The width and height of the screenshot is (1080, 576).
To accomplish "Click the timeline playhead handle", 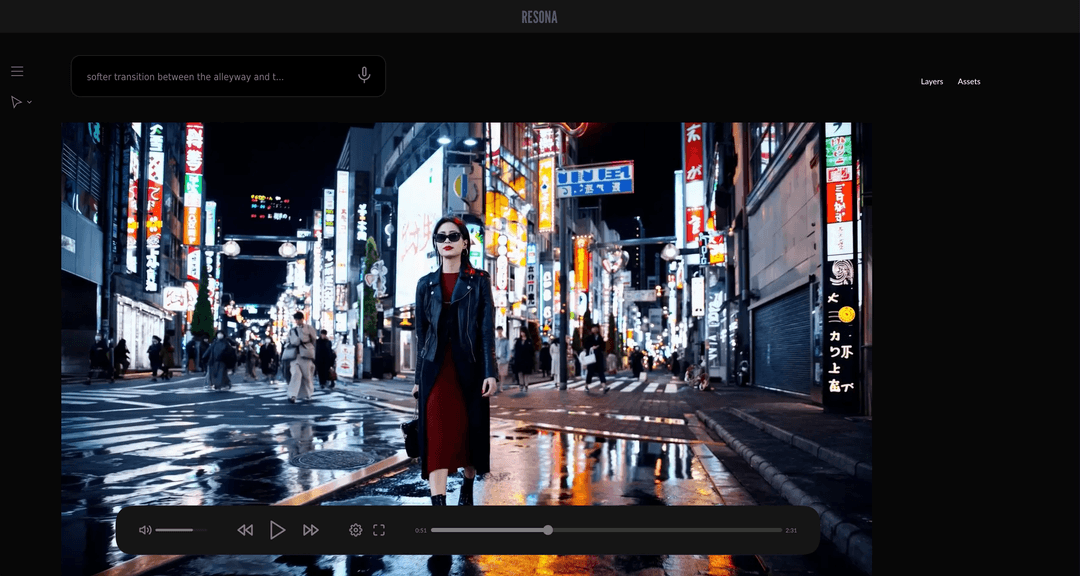I will pos(548,530).
